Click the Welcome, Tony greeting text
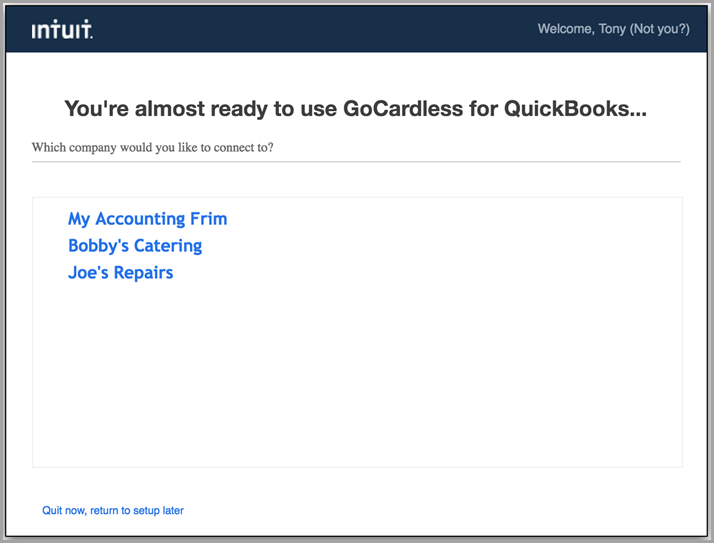This screenshot has width=714, height=543. click(x=582, y=29)
